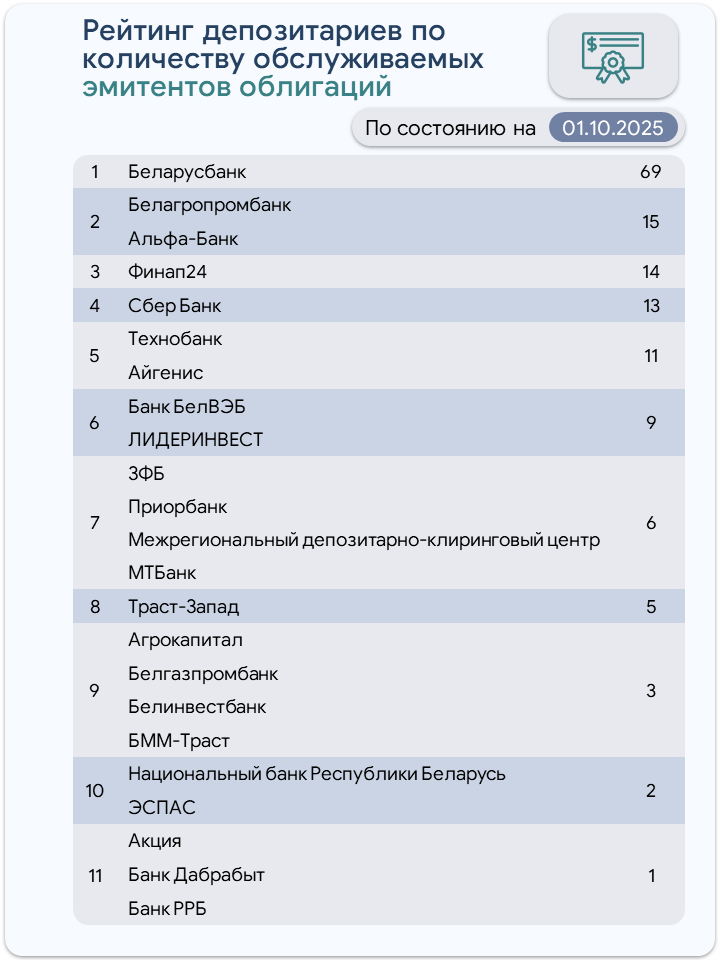Click the 'По состоянию на' label
720x960 pixels.
point(450,128)
